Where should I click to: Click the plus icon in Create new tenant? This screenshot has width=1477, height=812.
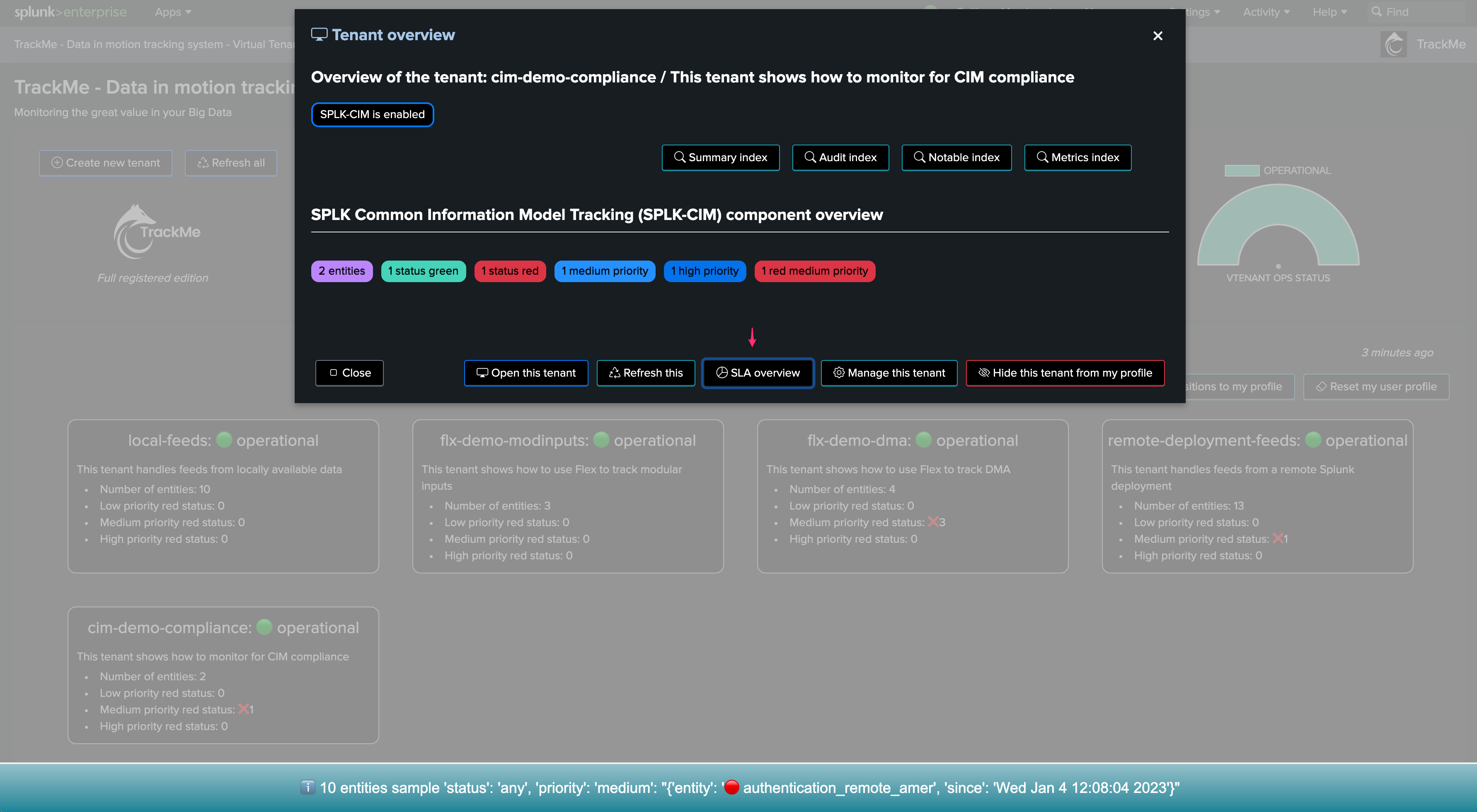57,163
